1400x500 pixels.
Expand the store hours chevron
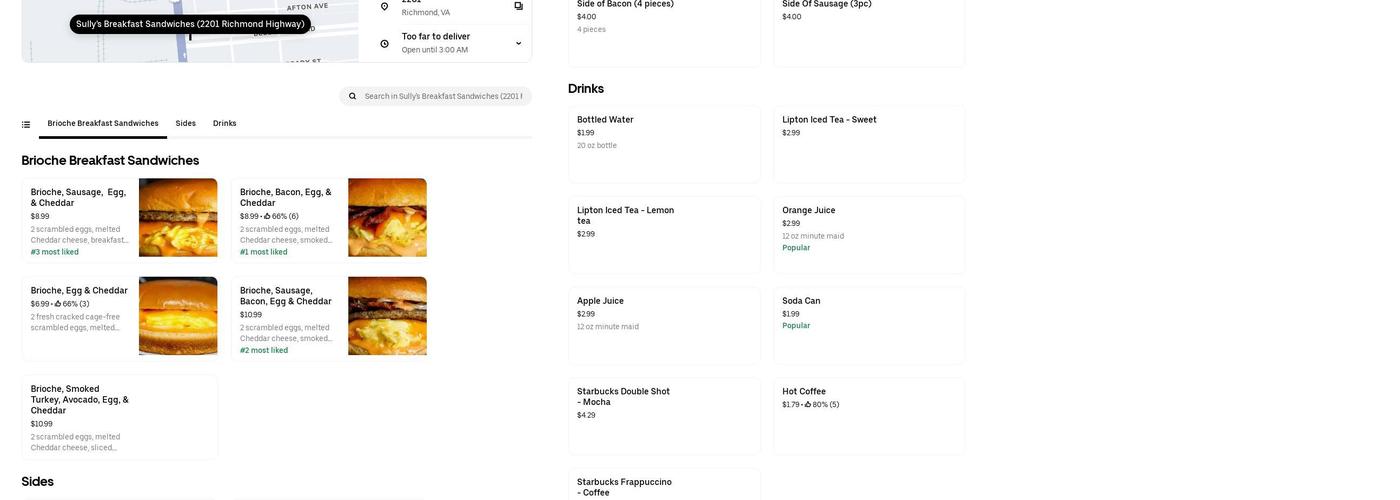[x=518, y=43]
